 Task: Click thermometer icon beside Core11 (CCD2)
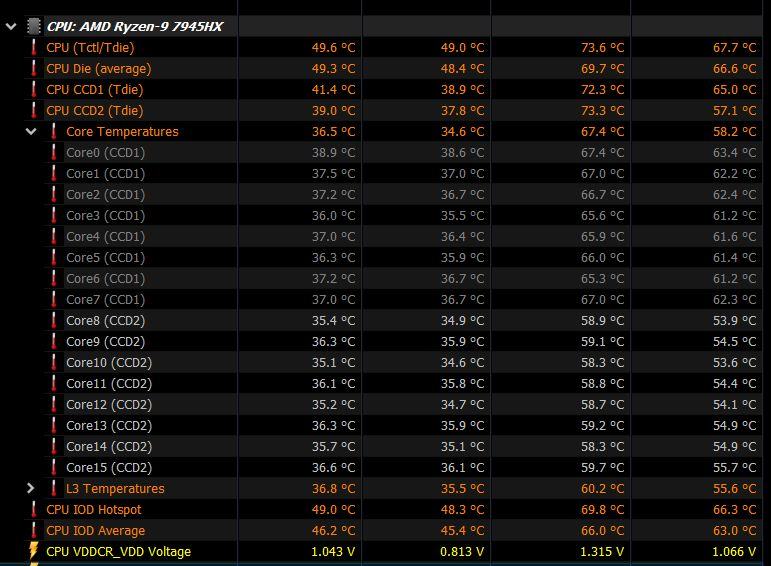[54, 383]
